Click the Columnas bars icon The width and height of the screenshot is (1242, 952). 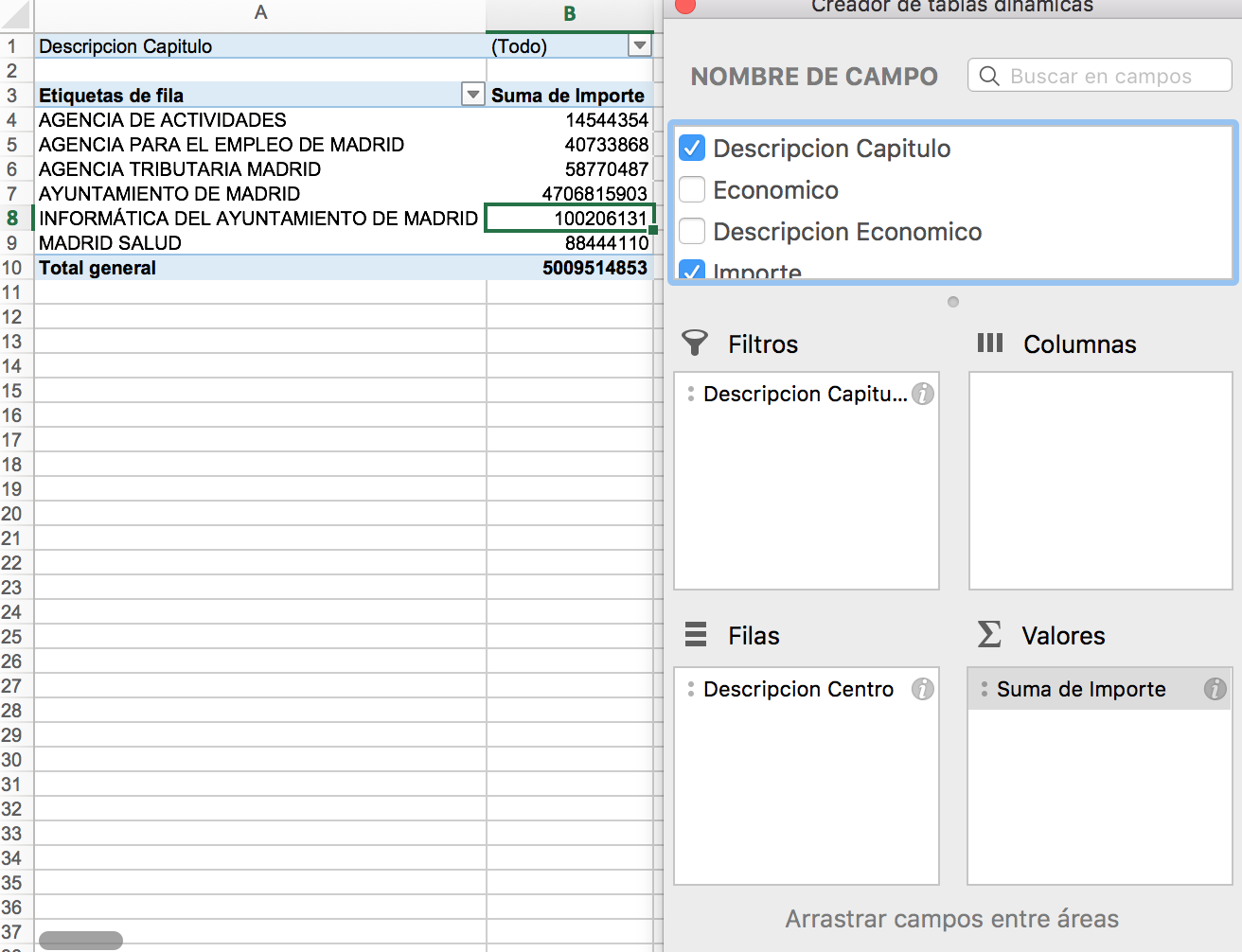point(989,343)
